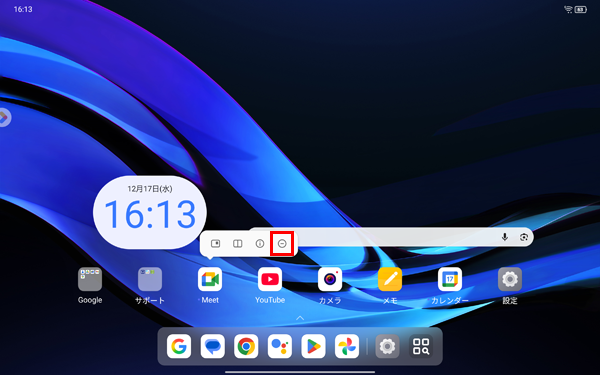Tap the Google search bar field
This screenshot has height=375, width=600.
pyautogui.click(x=391, y=237)
